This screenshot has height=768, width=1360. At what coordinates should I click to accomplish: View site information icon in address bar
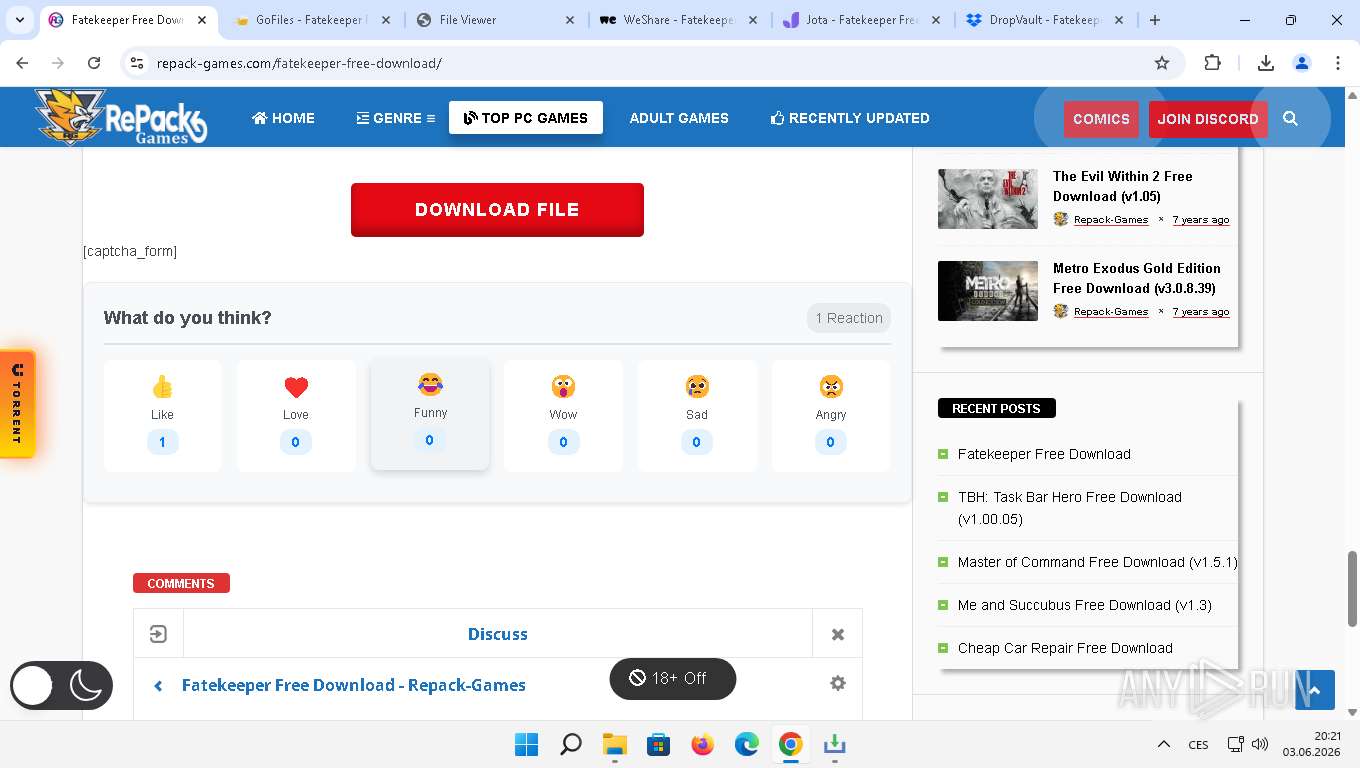138,63
